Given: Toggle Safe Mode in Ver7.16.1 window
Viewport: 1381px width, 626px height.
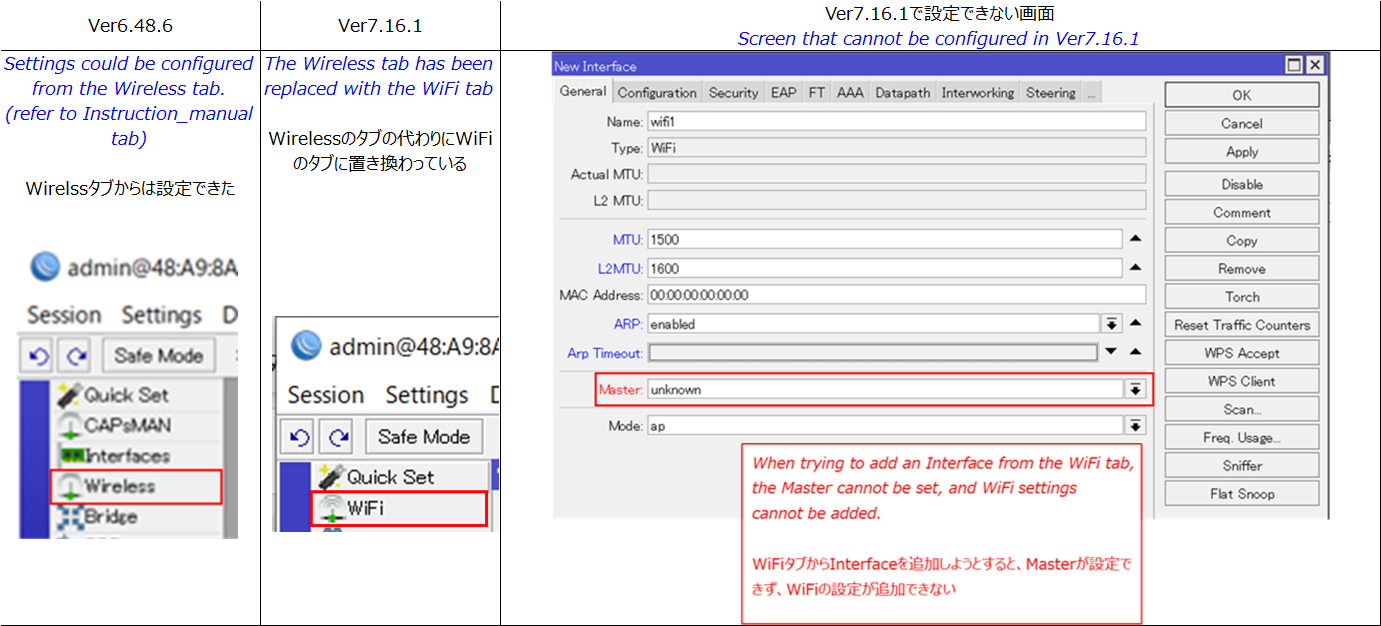Looking at the screenshot, I should coord(424,437).
